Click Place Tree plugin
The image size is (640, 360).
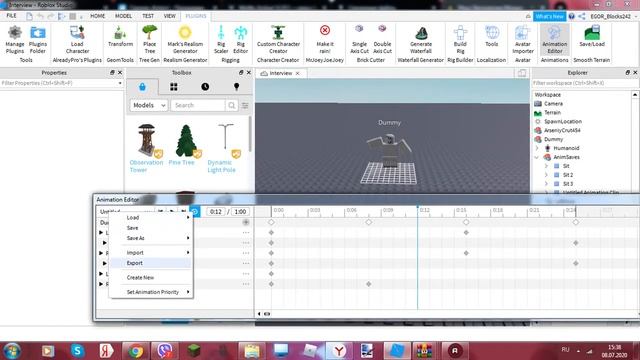[149, 40]
